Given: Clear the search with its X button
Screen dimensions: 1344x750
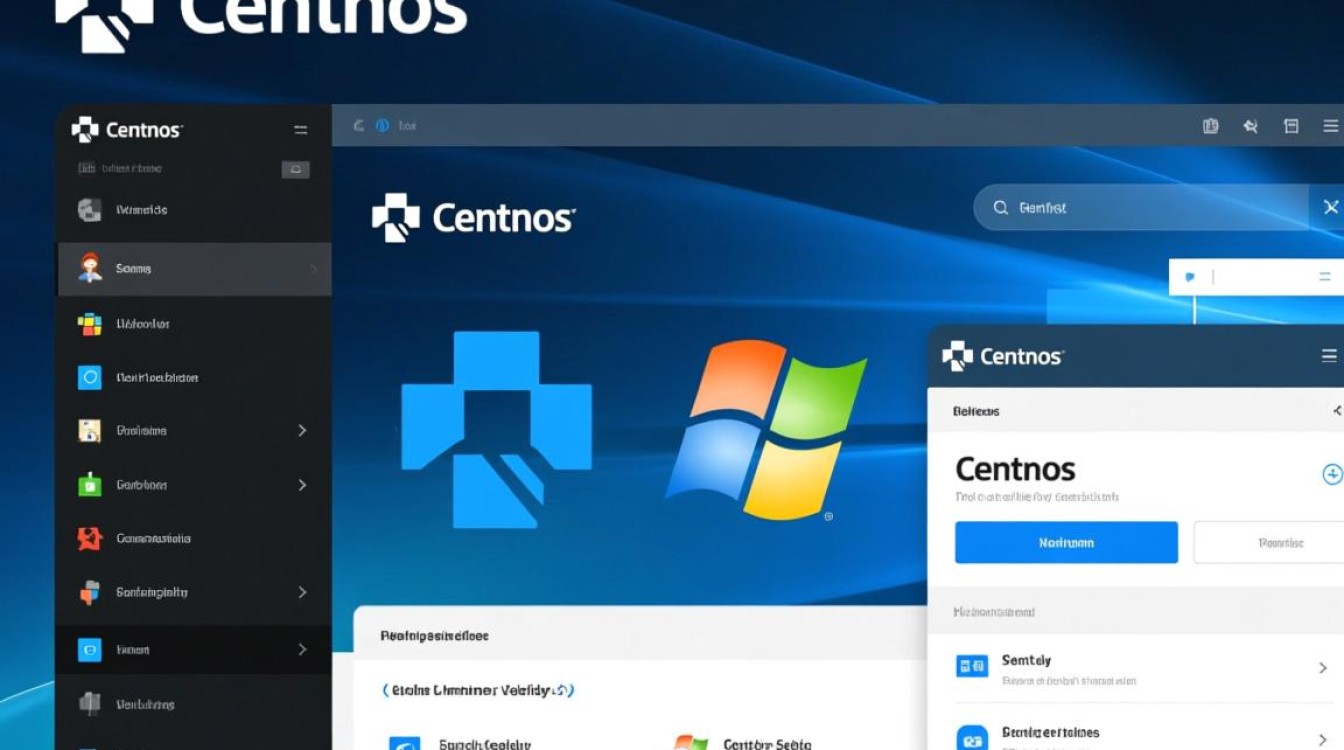Looking at the screenshot, I should [1330, 207].
